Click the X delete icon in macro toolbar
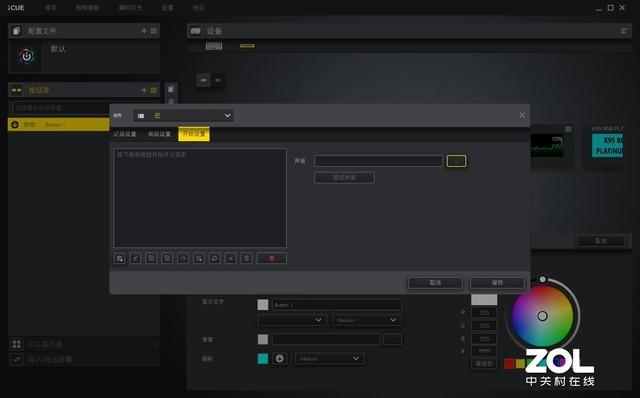The image size is (640, 398). (x=231, y=258)
